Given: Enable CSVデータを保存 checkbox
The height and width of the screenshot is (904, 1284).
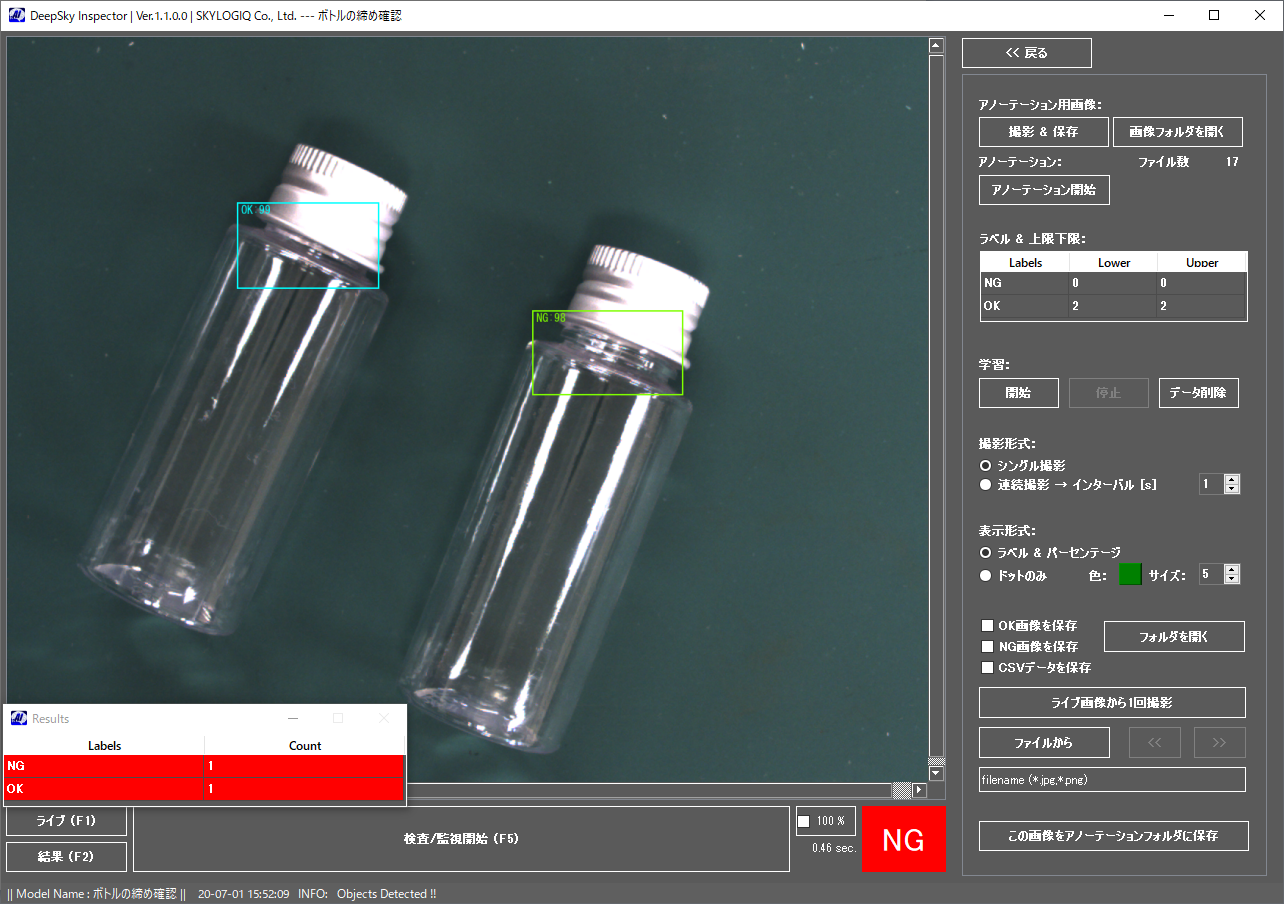Looking at the screenshot, I should click(x=988, y=668).
